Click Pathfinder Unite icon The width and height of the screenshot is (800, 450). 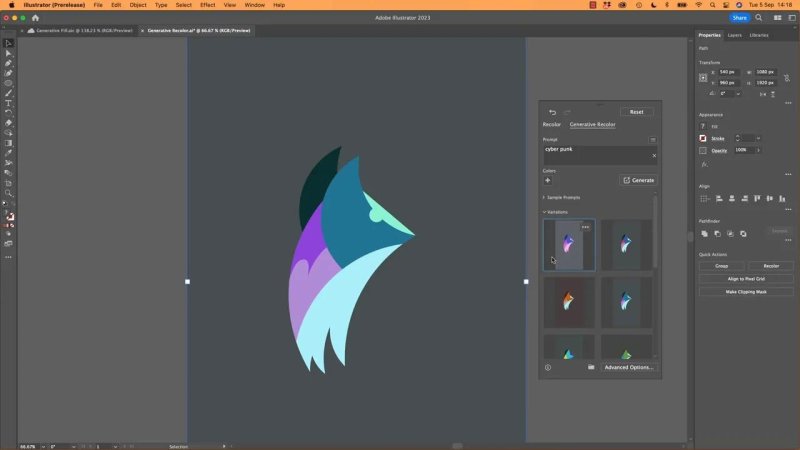tap(704, 234)
